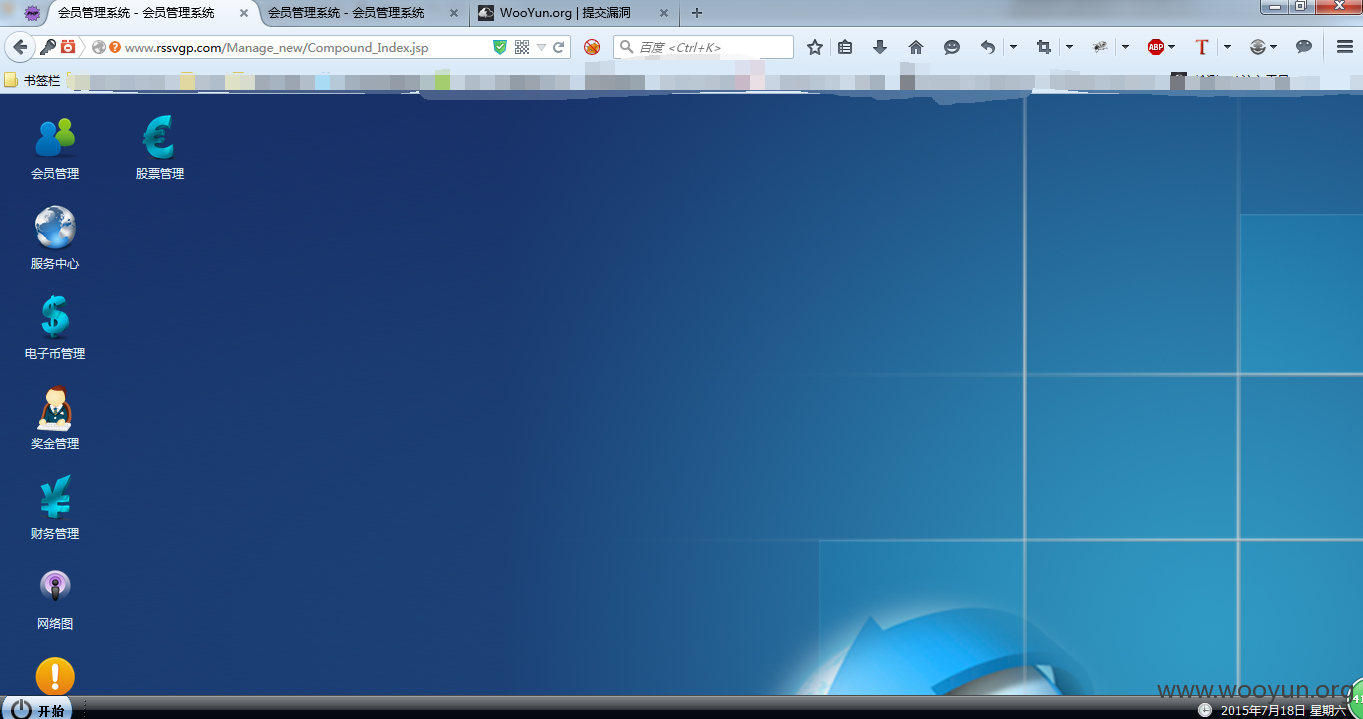Image resolution: width=1363 pixels, height=719 pixels.
Task: Expand the fly icon dropdown
Action: pos(1125,47)
